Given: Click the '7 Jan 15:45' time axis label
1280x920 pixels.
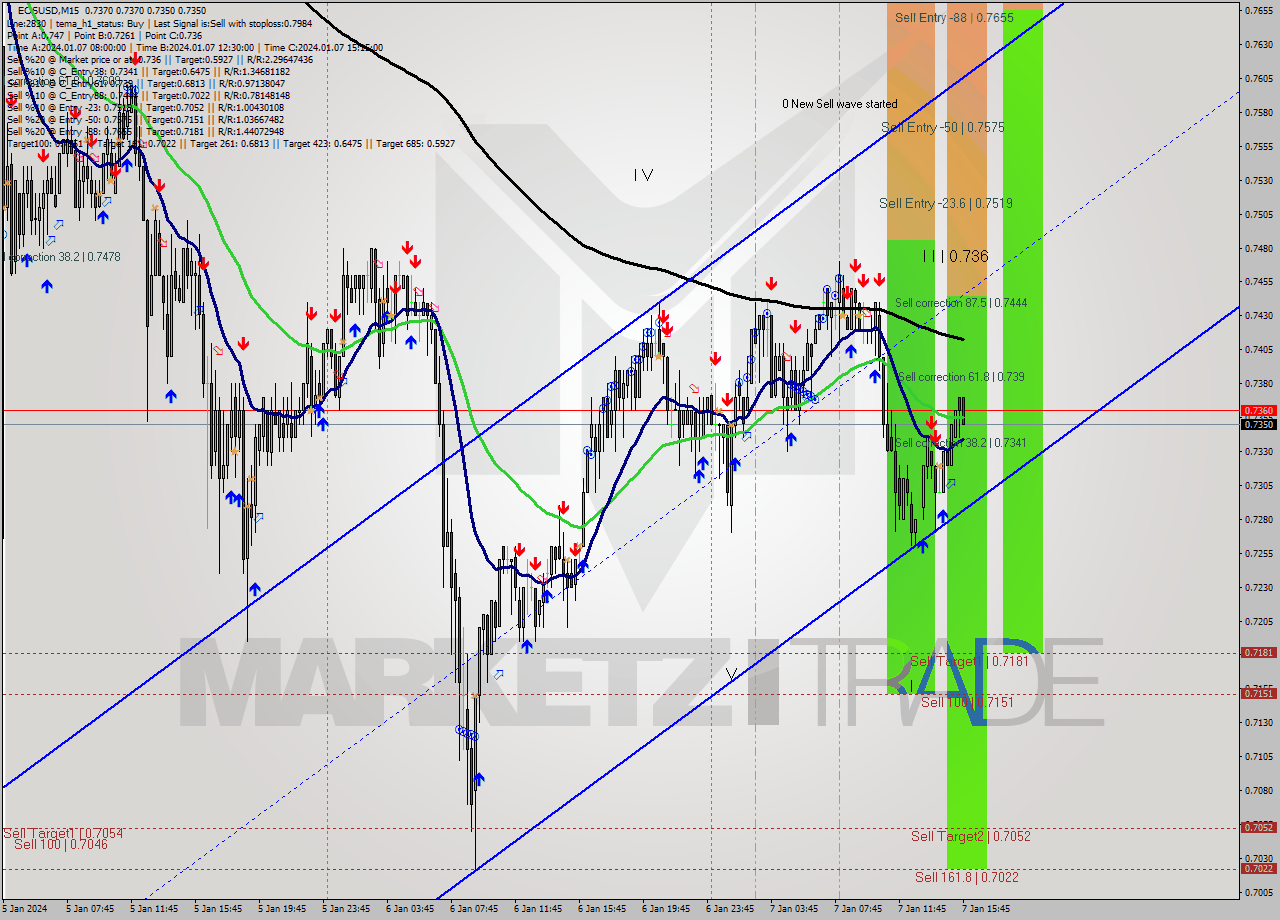Looking at the screenshot, I should (986, 909).
